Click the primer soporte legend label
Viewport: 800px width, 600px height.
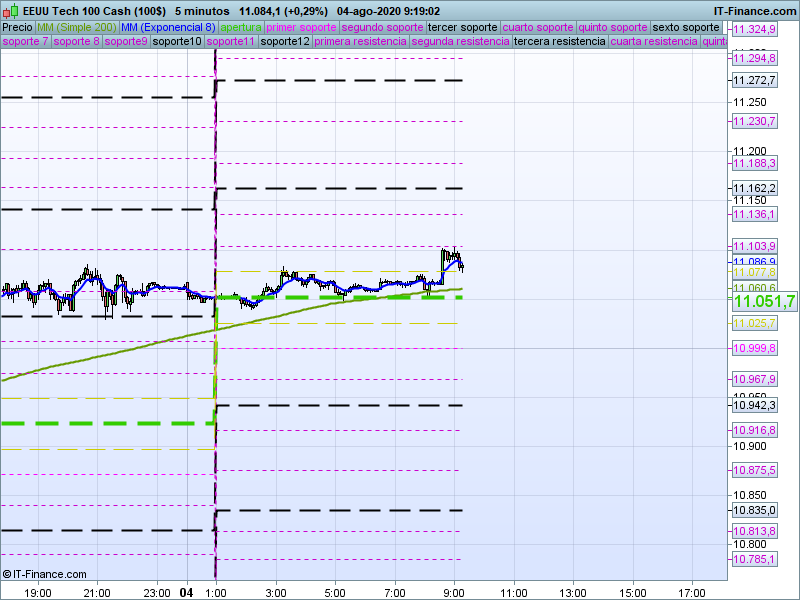pos(302,27)
